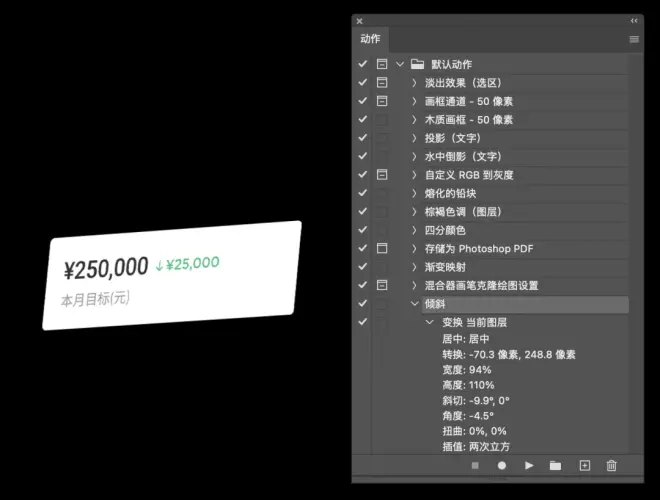Image resolution: width=660 pixels, height=500 pixels.
Task: Click the 扭曲: 0%, 0% detail line
Action: [x=474, y=431]
